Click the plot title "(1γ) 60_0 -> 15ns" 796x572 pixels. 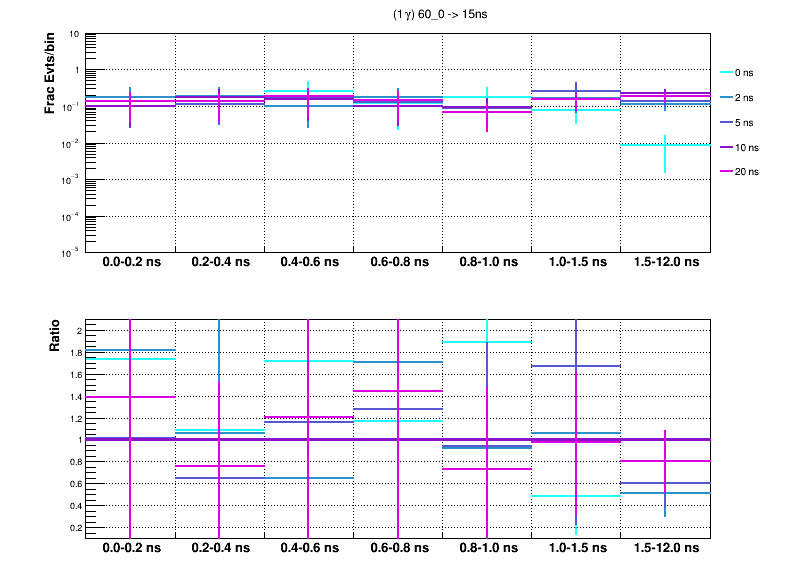click(441, 15)
